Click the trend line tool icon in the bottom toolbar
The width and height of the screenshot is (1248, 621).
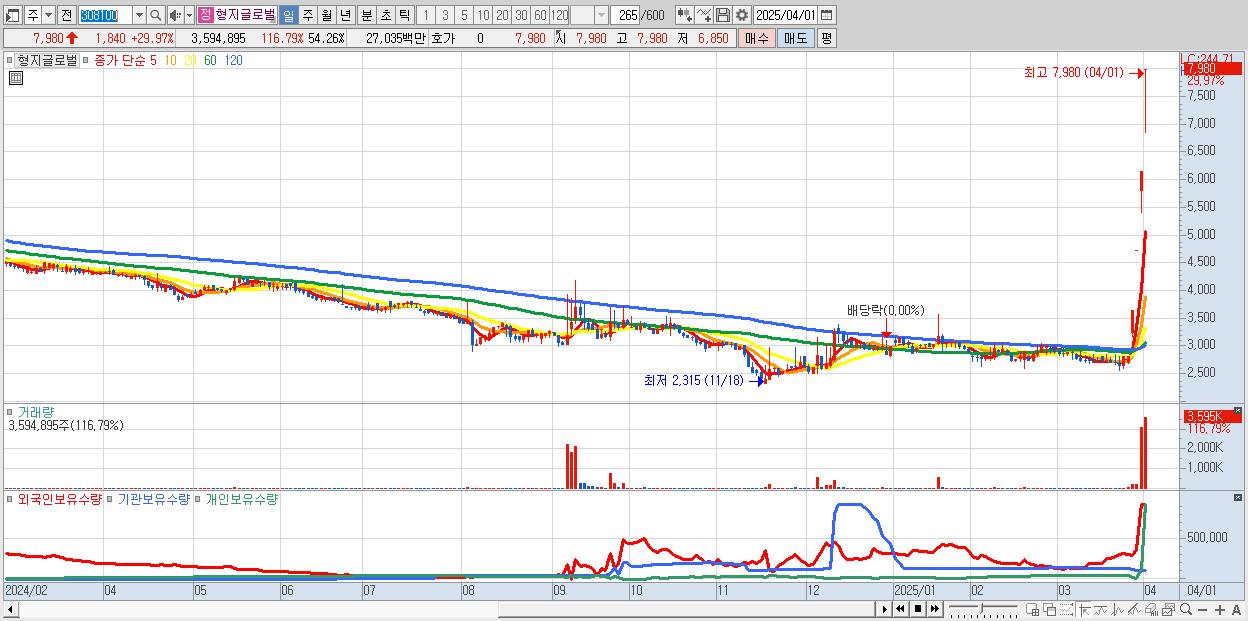(1134, 610)
